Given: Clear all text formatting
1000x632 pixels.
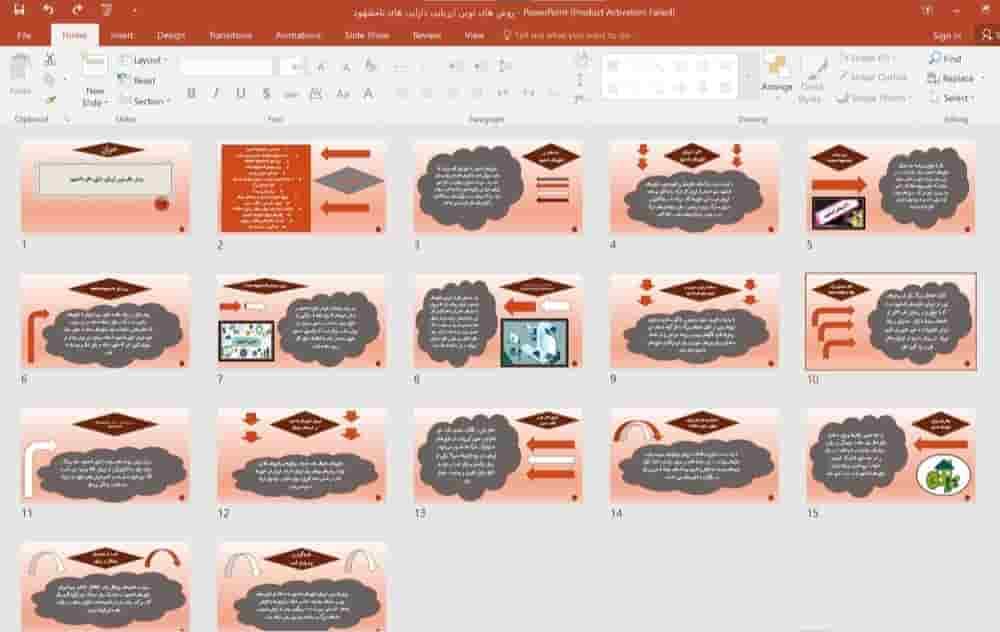Looking at the screenshot, I should point(371,66).
